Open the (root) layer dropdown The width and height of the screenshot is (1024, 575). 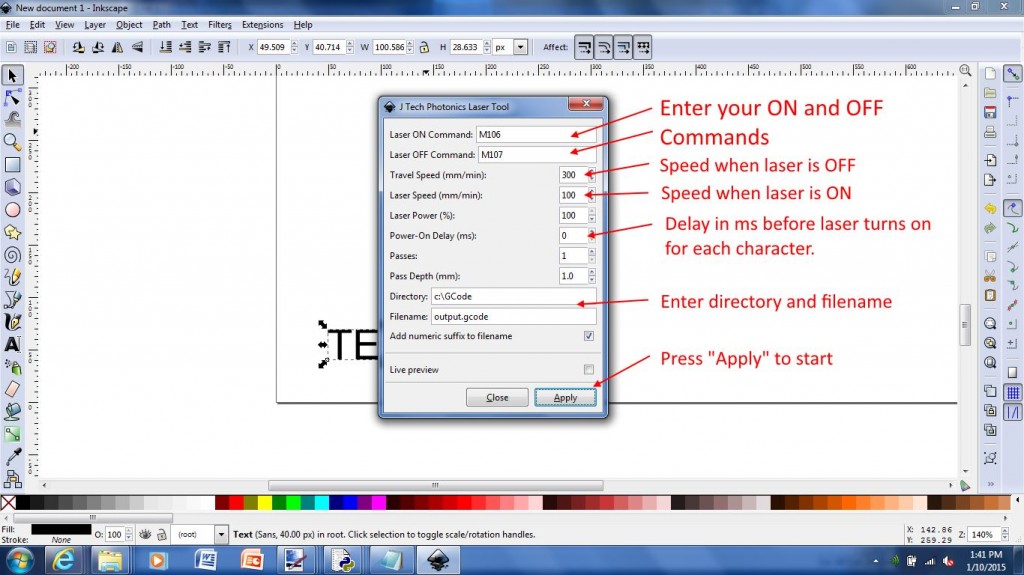(x=221, y=534)
